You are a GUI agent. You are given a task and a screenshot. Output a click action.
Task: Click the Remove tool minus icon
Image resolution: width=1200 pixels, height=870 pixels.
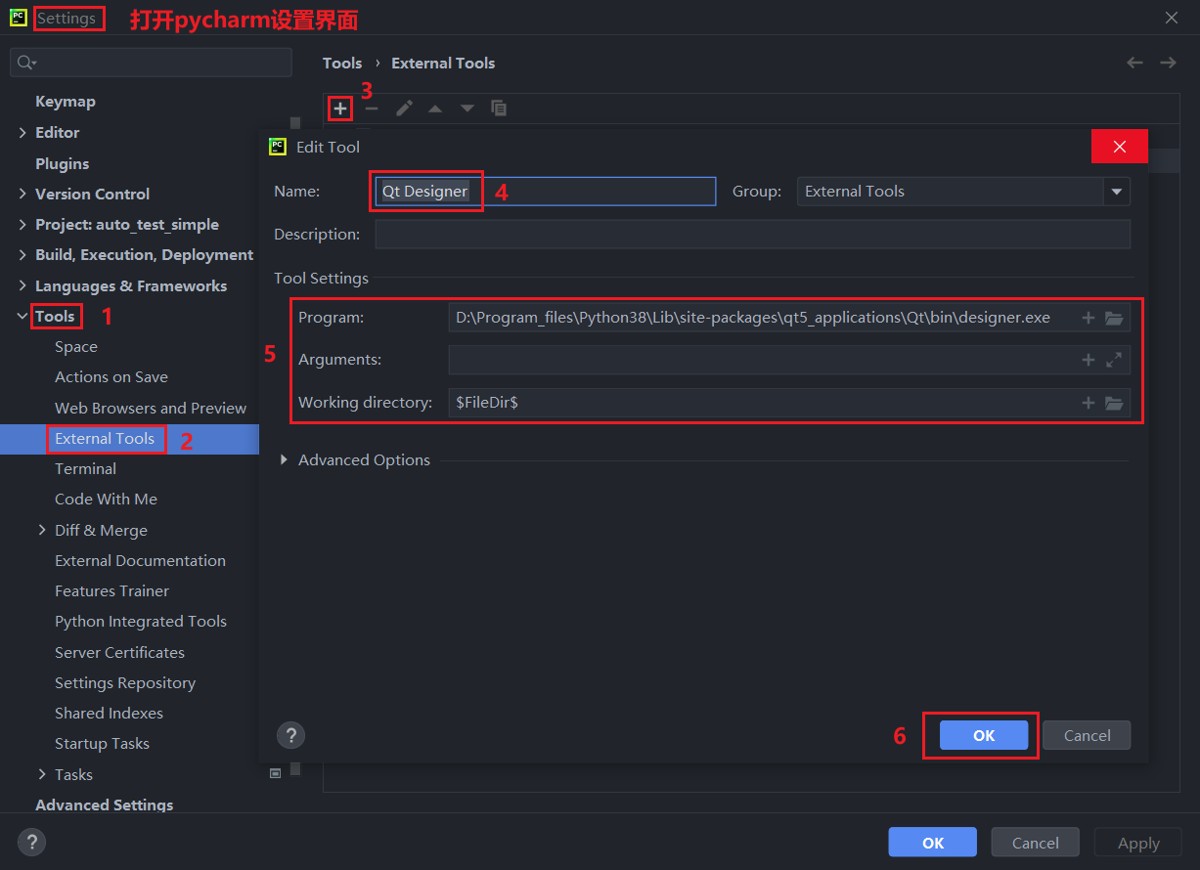(372, 108)
